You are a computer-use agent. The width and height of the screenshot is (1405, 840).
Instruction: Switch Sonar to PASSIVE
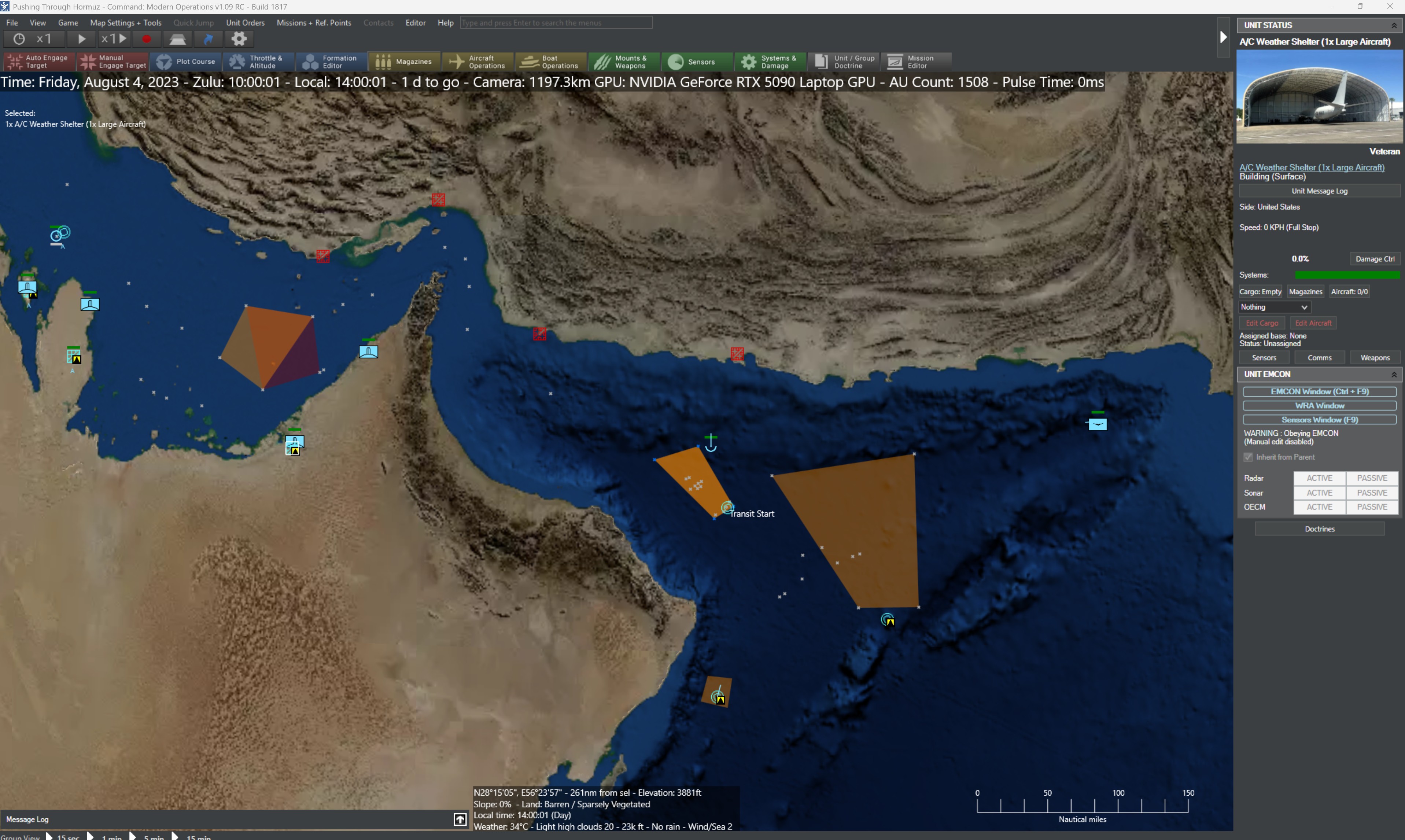pyautogui.click(x=1372, y=493)
